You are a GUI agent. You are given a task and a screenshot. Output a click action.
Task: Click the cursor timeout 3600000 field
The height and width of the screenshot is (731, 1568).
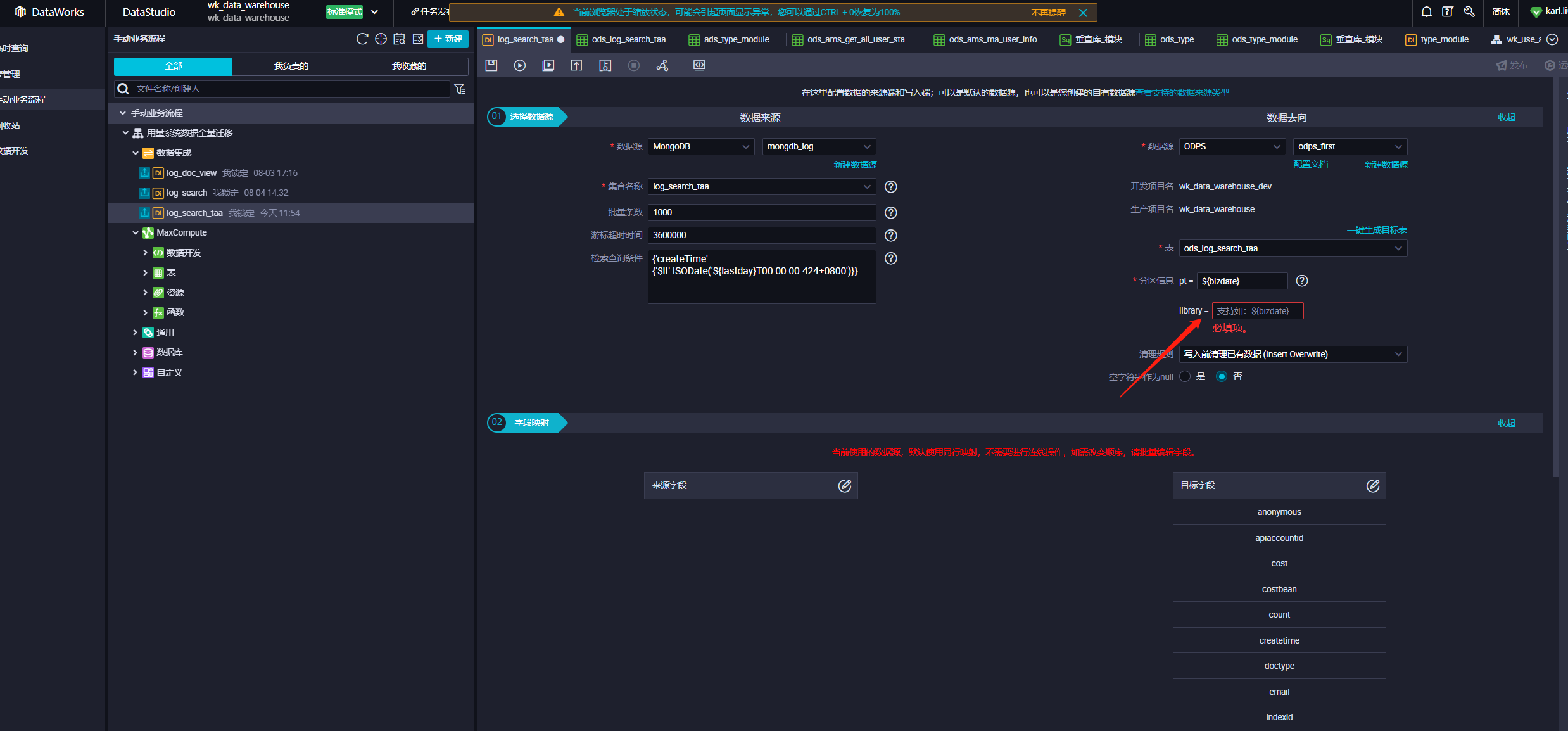tap(762, 235)
